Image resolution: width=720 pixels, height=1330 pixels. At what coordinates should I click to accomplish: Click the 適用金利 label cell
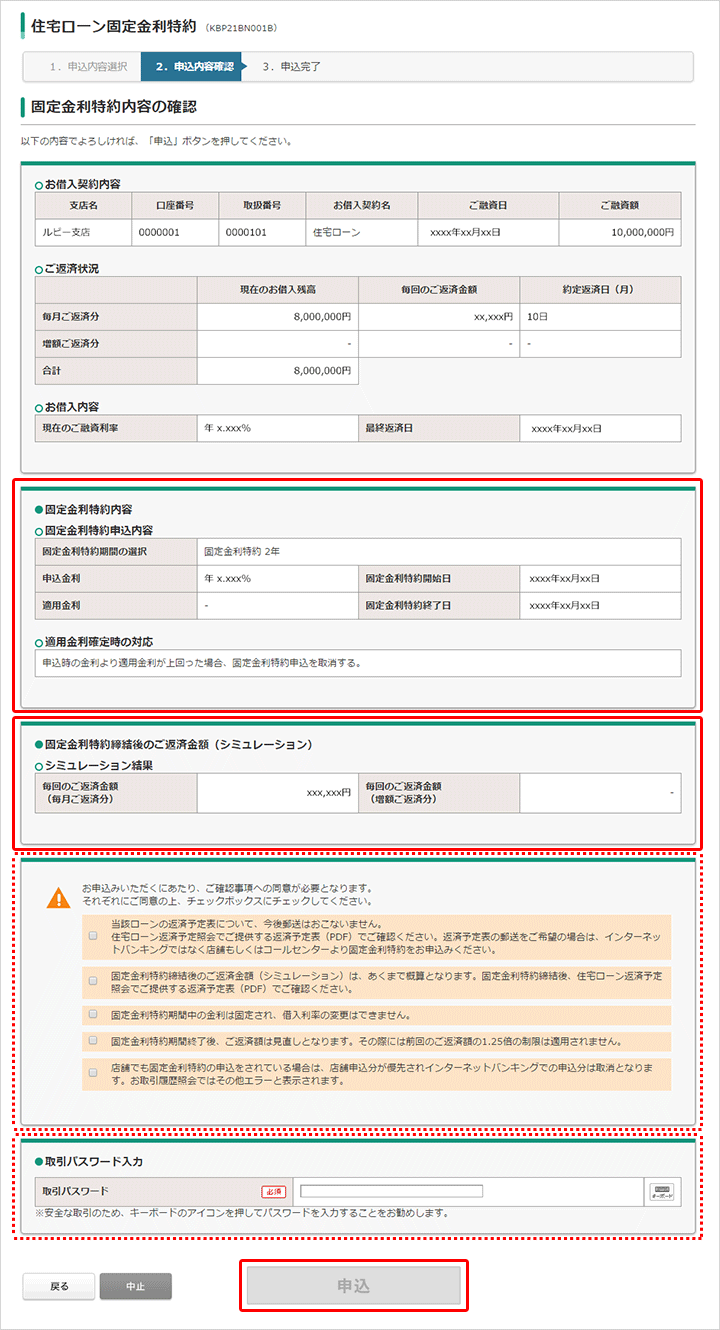(116, 605)
